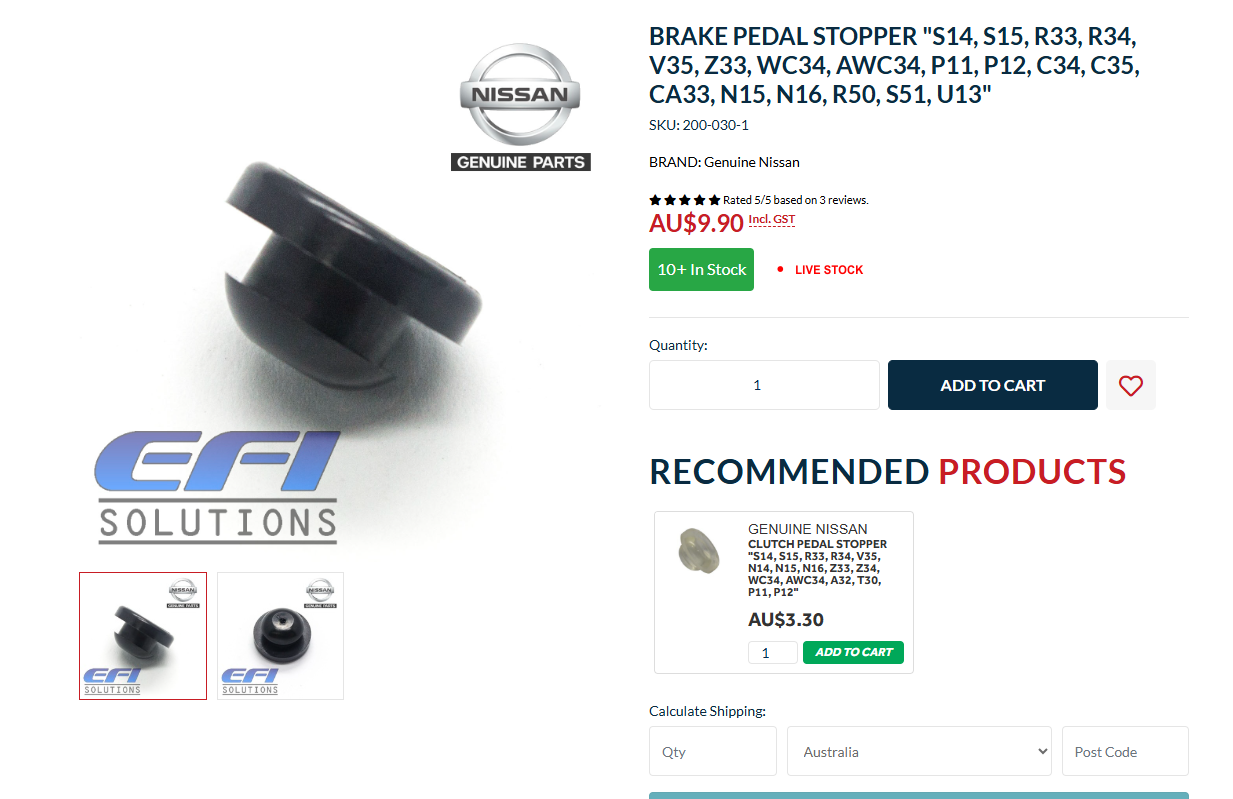Image resolution: width=1233 pixels, height=799 pixels.
Task: Click the clutch pedal stopper product image
Action: 699,549
